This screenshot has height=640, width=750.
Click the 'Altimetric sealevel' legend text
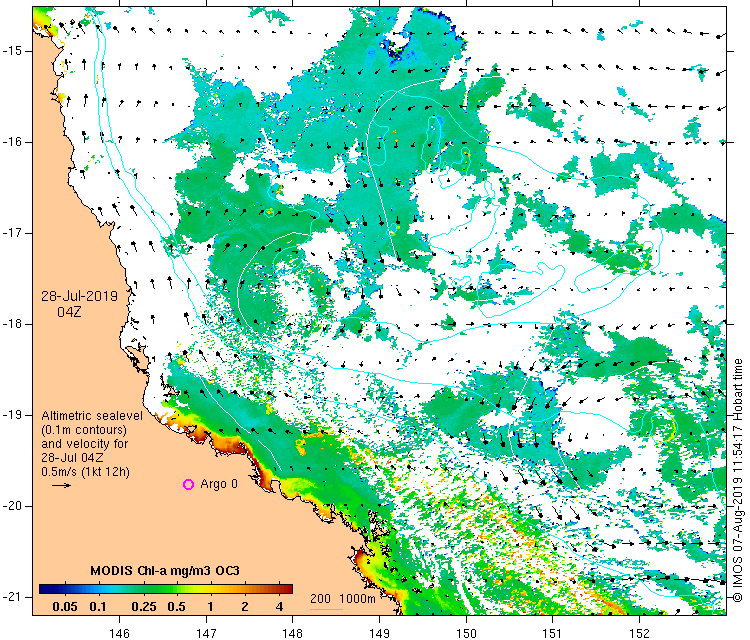coord(92,416)
